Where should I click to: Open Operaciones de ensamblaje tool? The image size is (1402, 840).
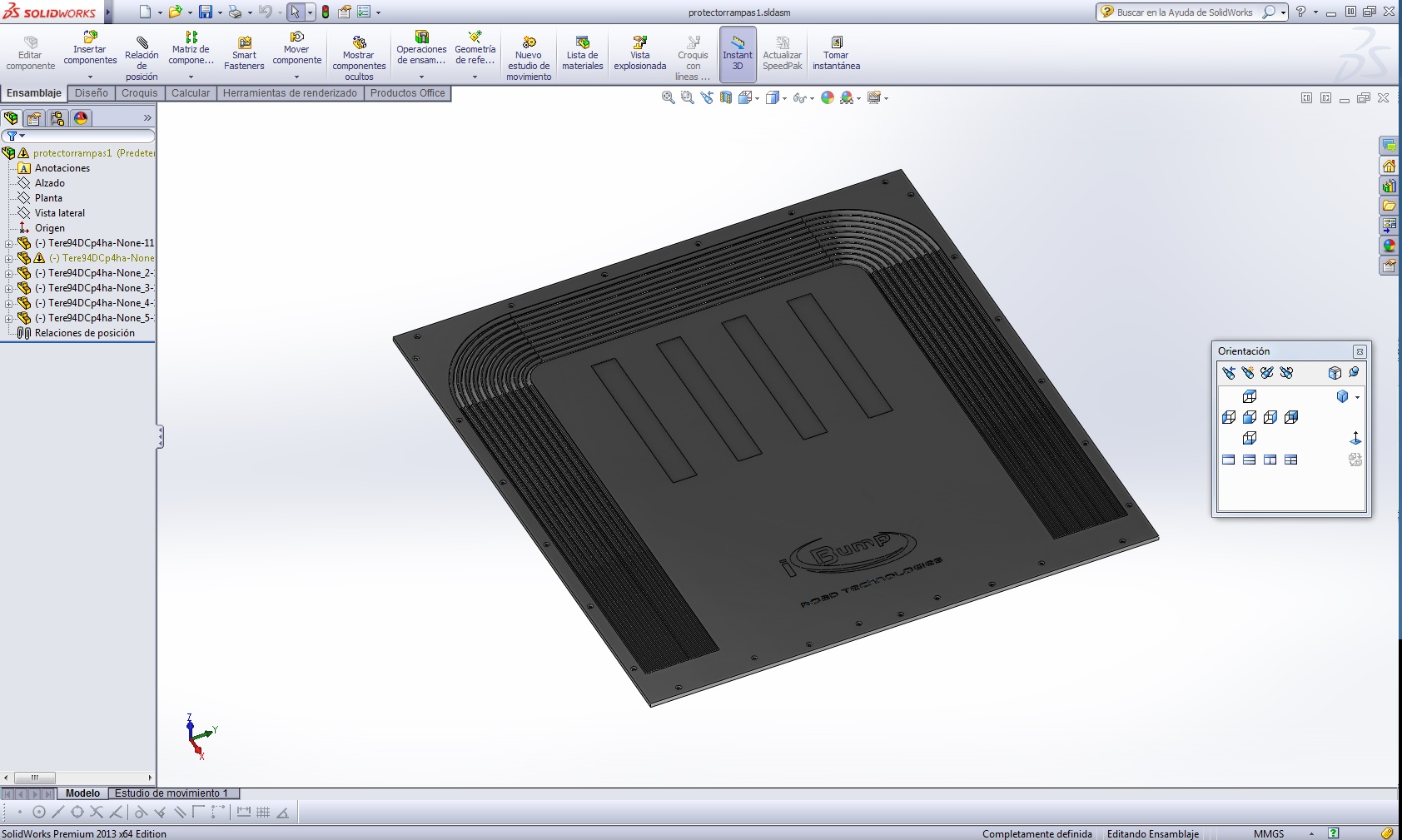coord(421,48)
